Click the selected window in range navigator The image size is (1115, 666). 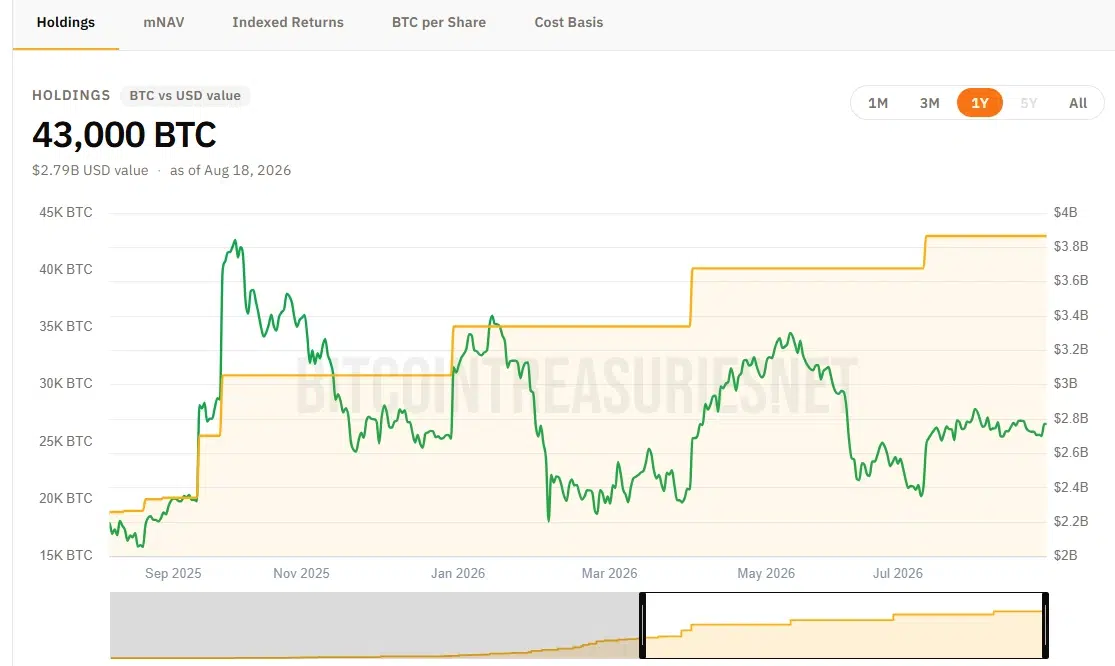click(844, 625)
